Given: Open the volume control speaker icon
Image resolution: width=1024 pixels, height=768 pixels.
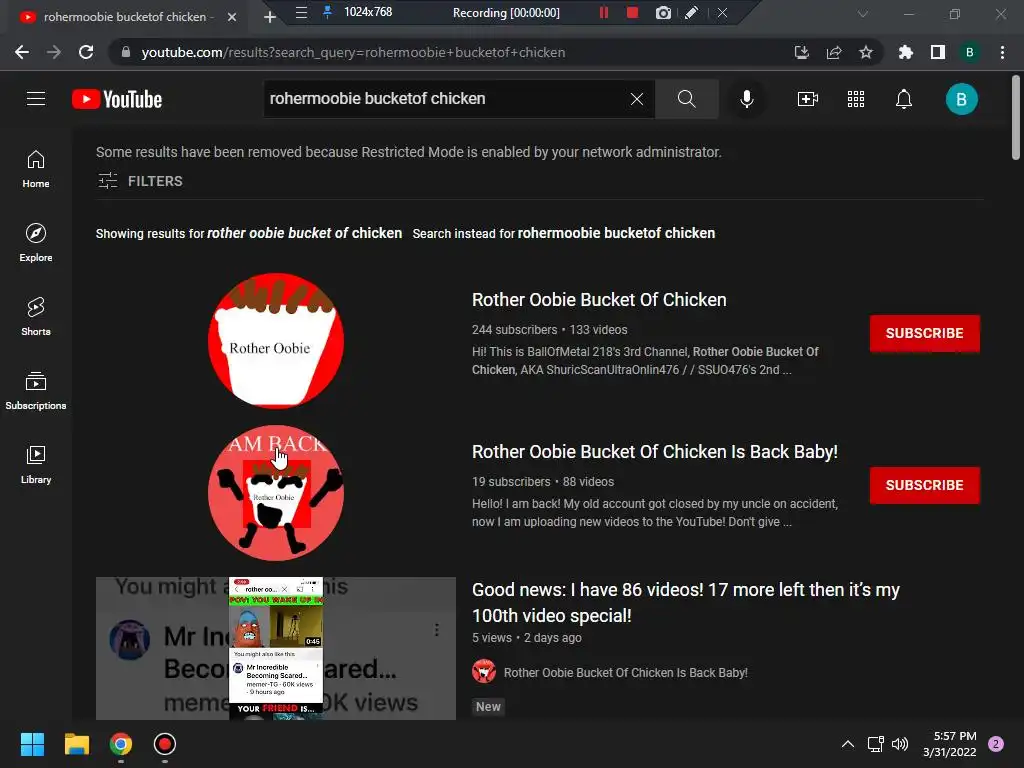Looking at the screenshot, I should click(900, 744).
